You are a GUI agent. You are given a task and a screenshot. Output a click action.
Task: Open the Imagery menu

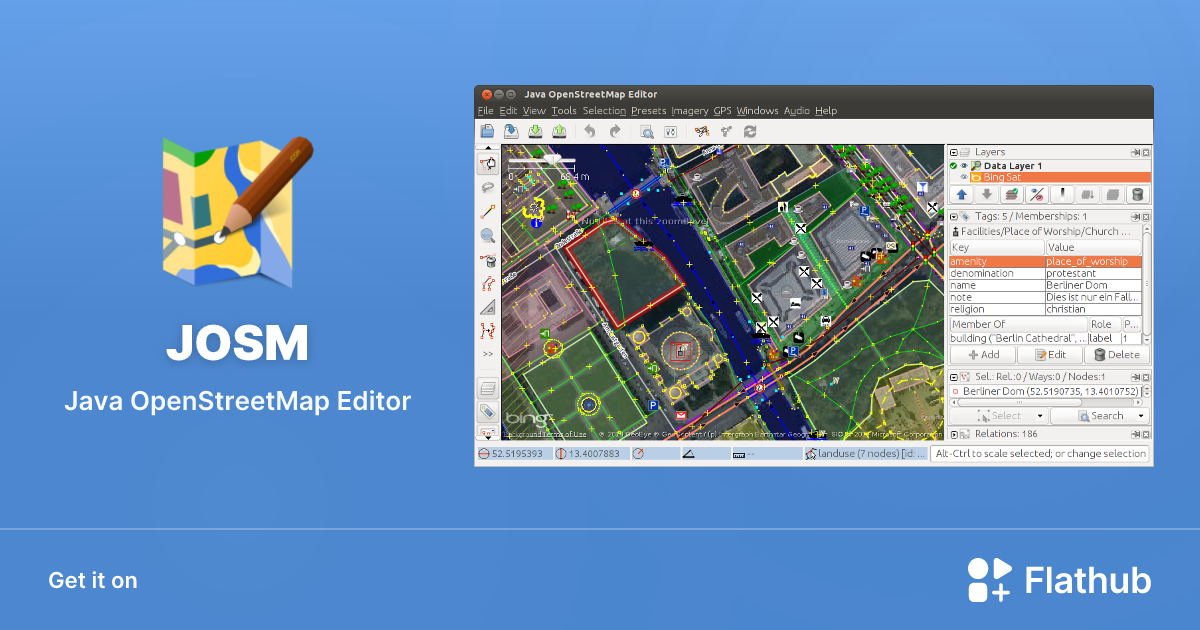tap(689, 111)
